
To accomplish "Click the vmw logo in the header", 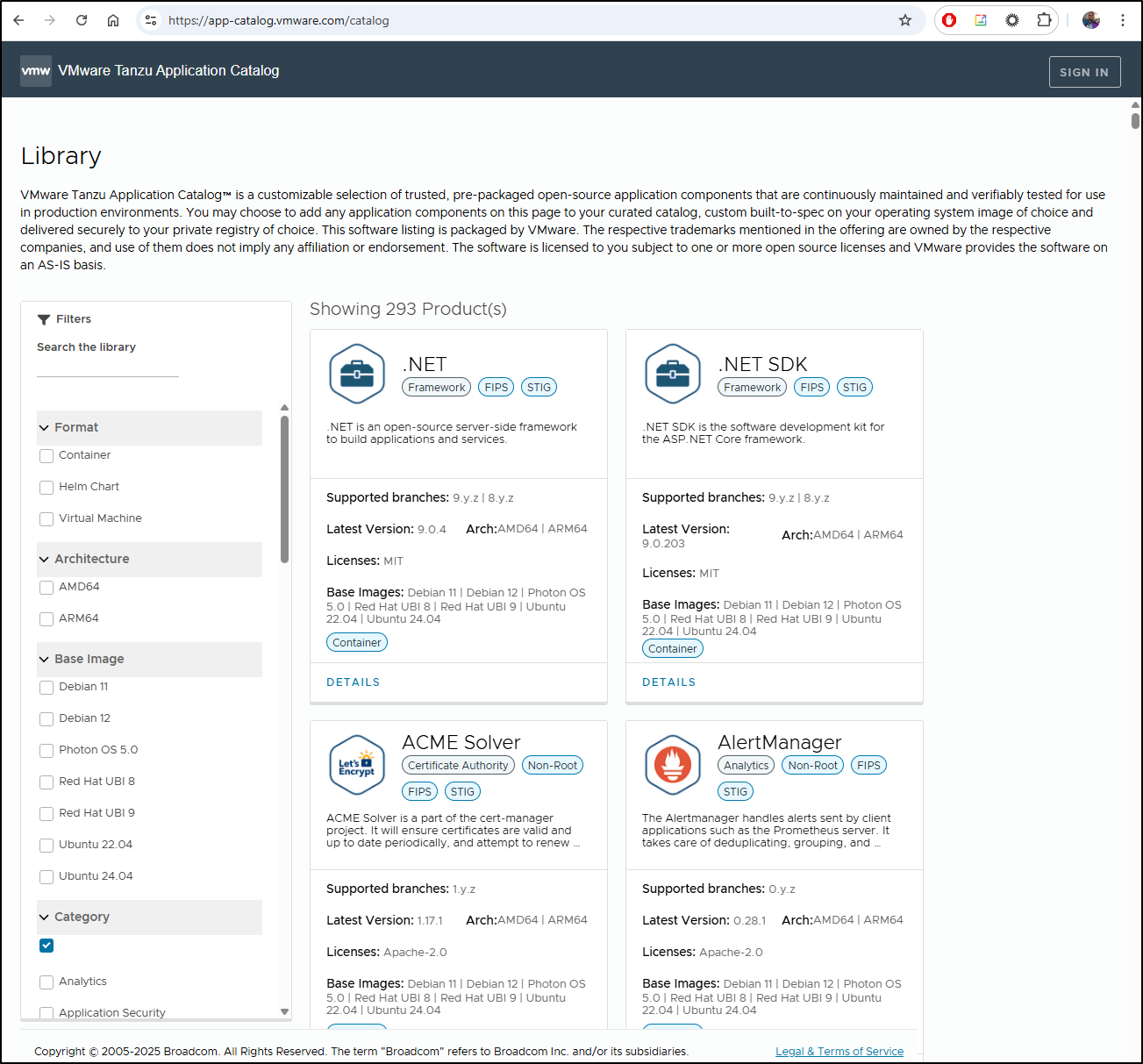I will [x=36, y=71].
